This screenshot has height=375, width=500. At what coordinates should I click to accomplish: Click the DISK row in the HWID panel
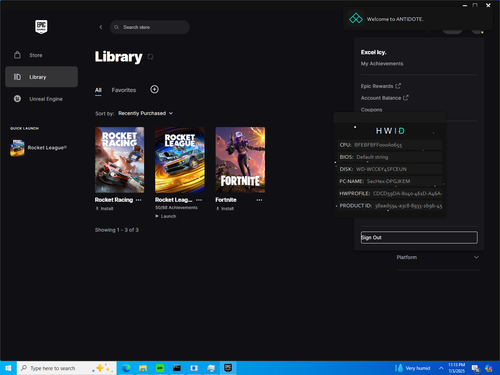[390, 169]
